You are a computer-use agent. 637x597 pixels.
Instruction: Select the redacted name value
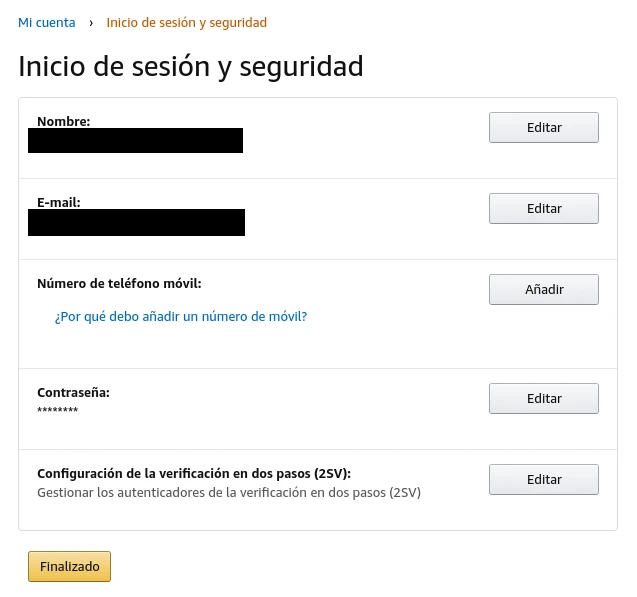[135, 140]
